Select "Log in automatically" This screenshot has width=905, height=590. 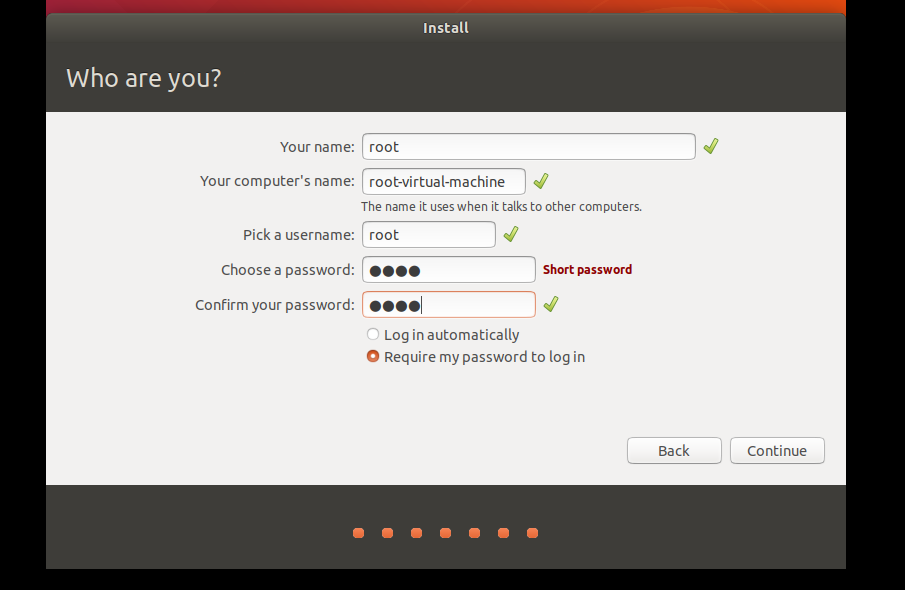point(372,334)
